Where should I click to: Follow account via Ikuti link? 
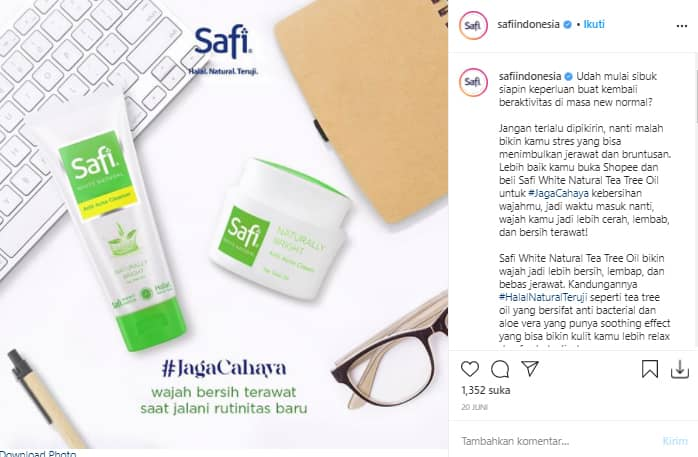[594, 24]
